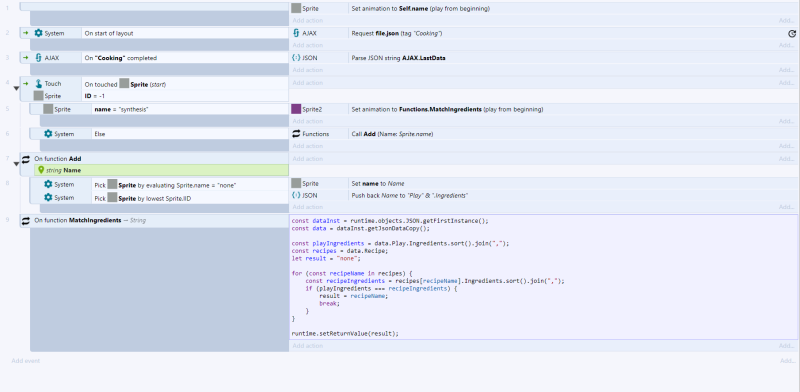Click in the script line runtime.setReturnValue(result)

(x=345, y=333)
